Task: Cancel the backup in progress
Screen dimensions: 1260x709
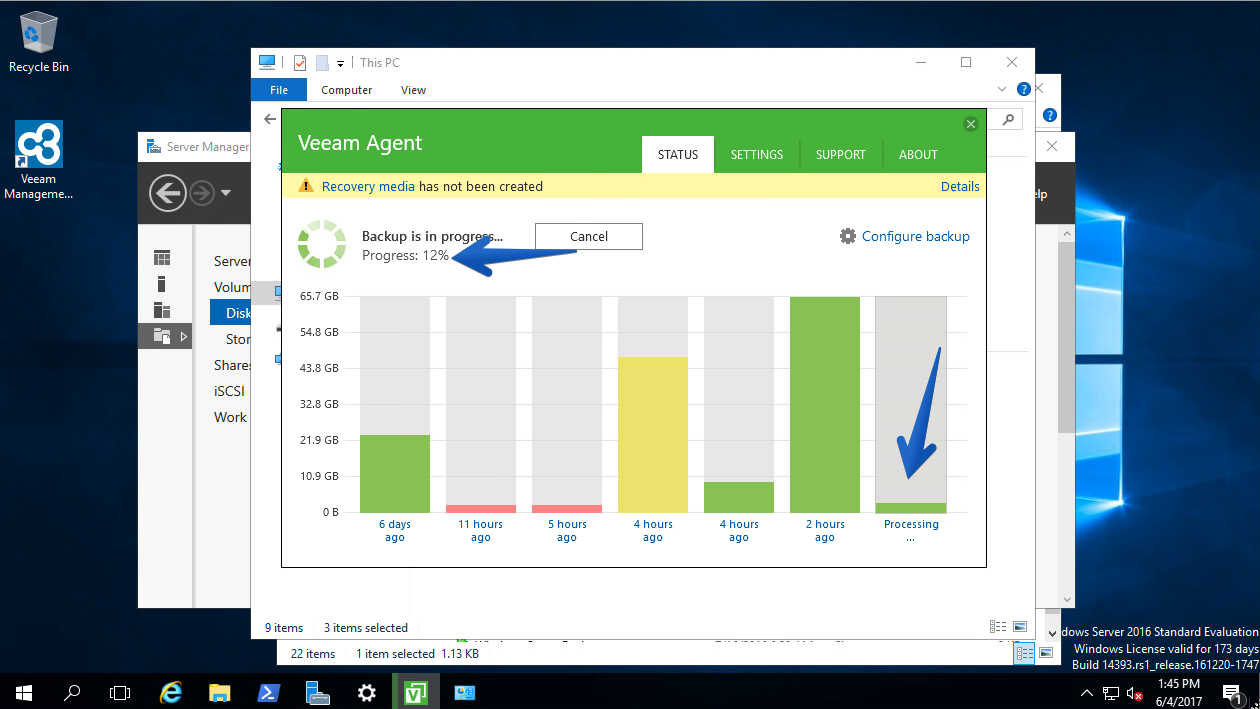Action: [589, 236]
